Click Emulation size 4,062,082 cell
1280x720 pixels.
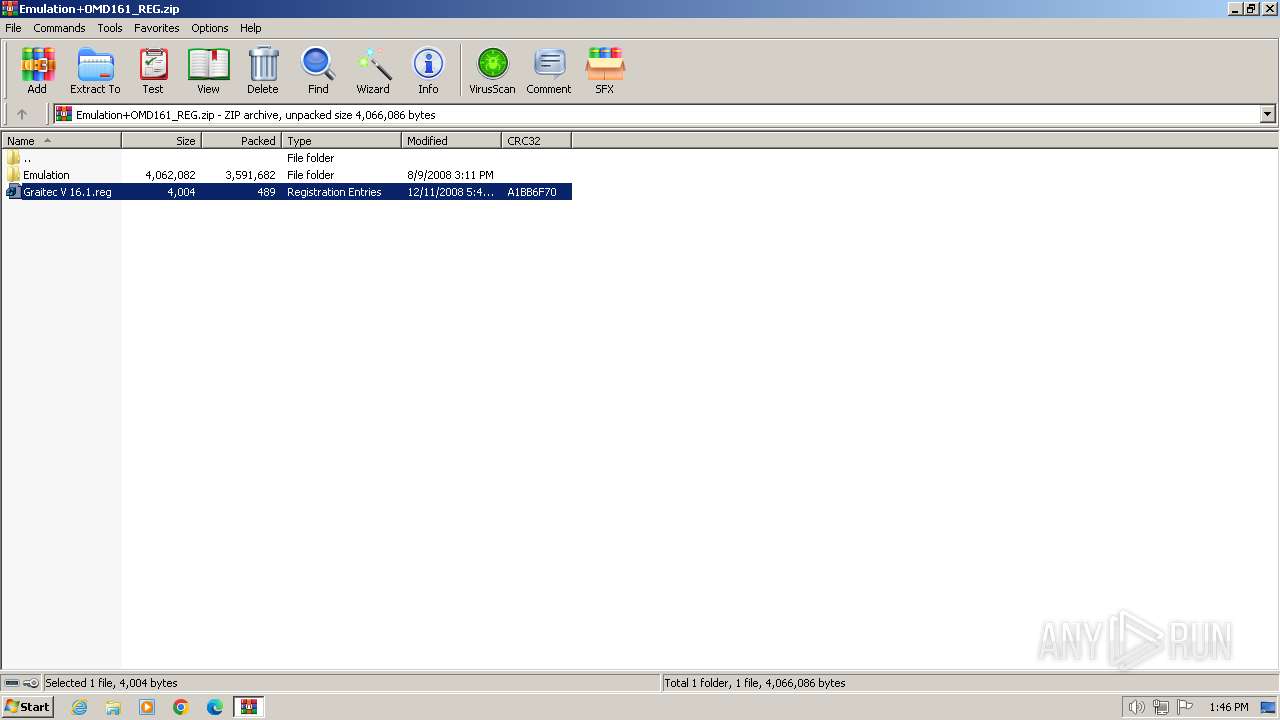coord(170,175)
